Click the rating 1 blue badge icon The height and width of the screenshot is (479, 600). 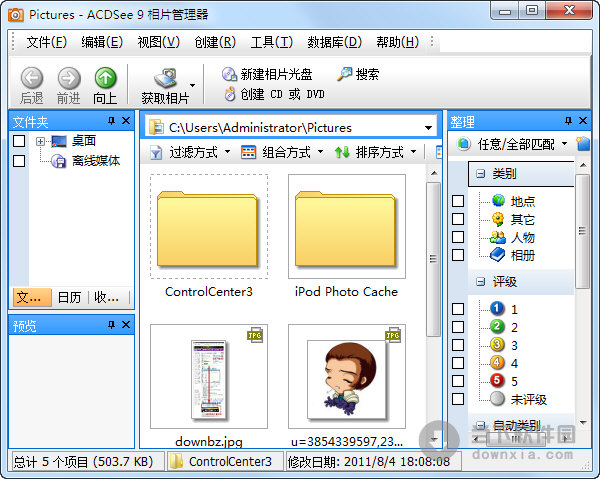tap(497, 308)
